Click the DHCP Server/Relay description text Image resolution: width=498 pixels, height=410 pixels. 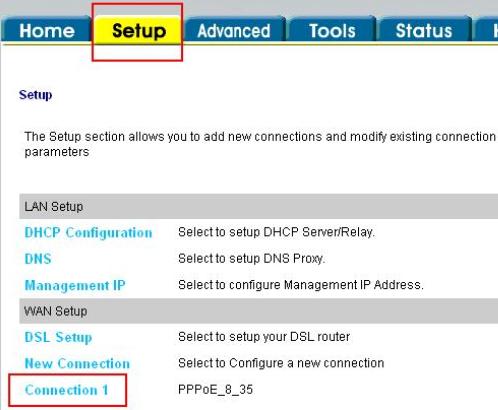(x=276, y=232)
